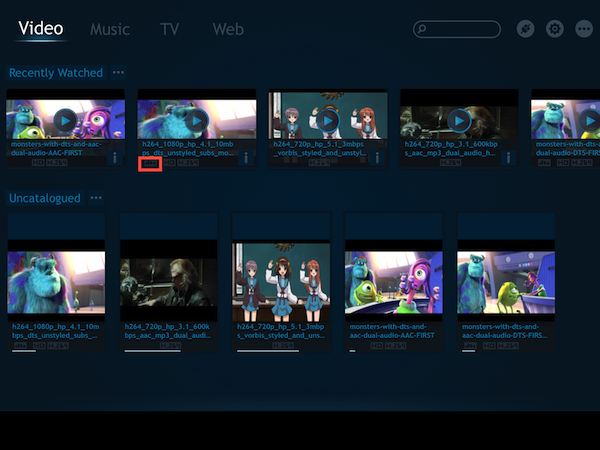Click uncatalogued title monsters-with-dts-and-aac-dual-audio-DTS-FIRS

point(505,331)
